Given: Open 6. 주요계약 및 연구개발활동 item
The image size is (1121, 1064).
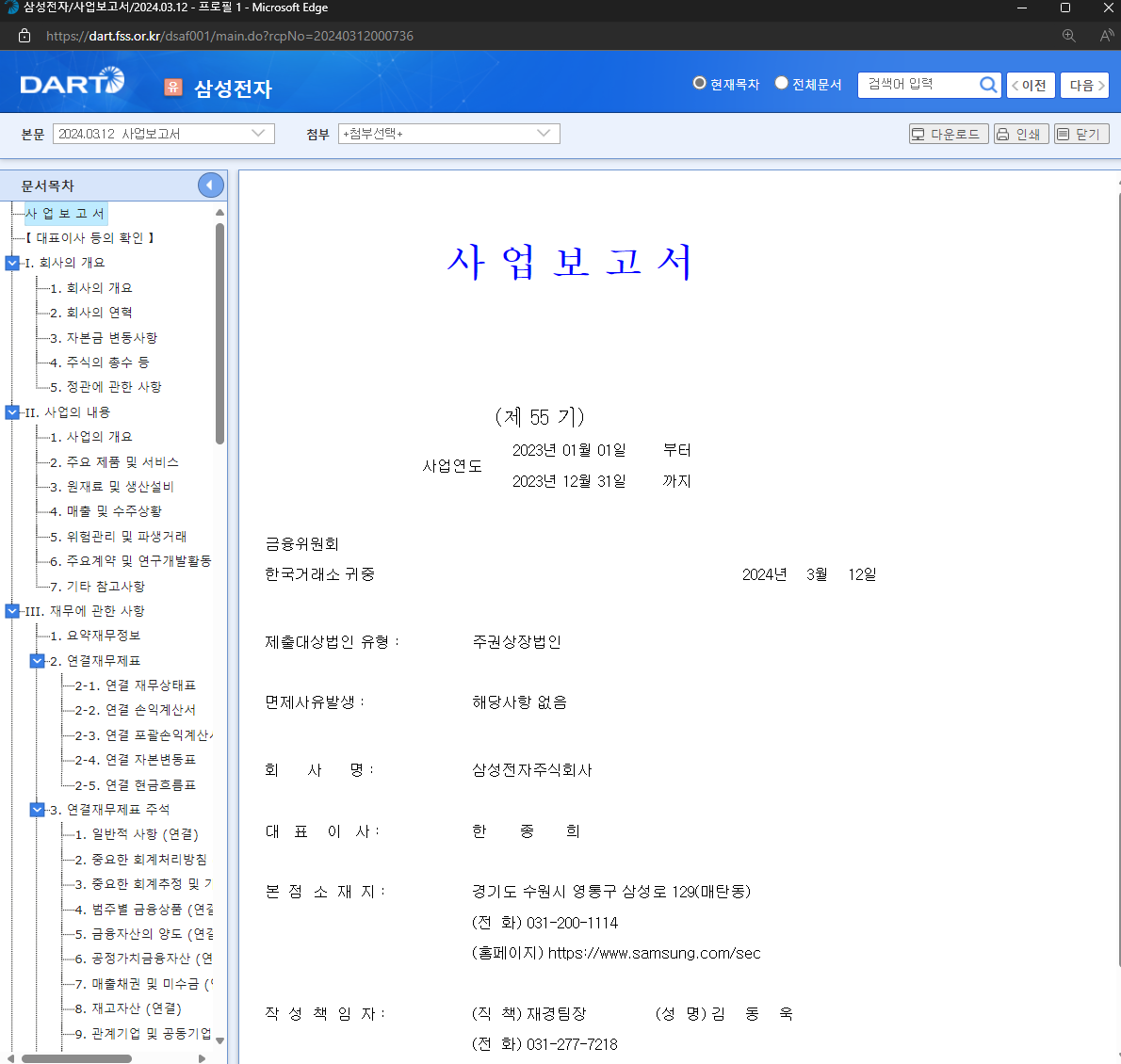Looking at the screenshot, I should click(131, 561).
